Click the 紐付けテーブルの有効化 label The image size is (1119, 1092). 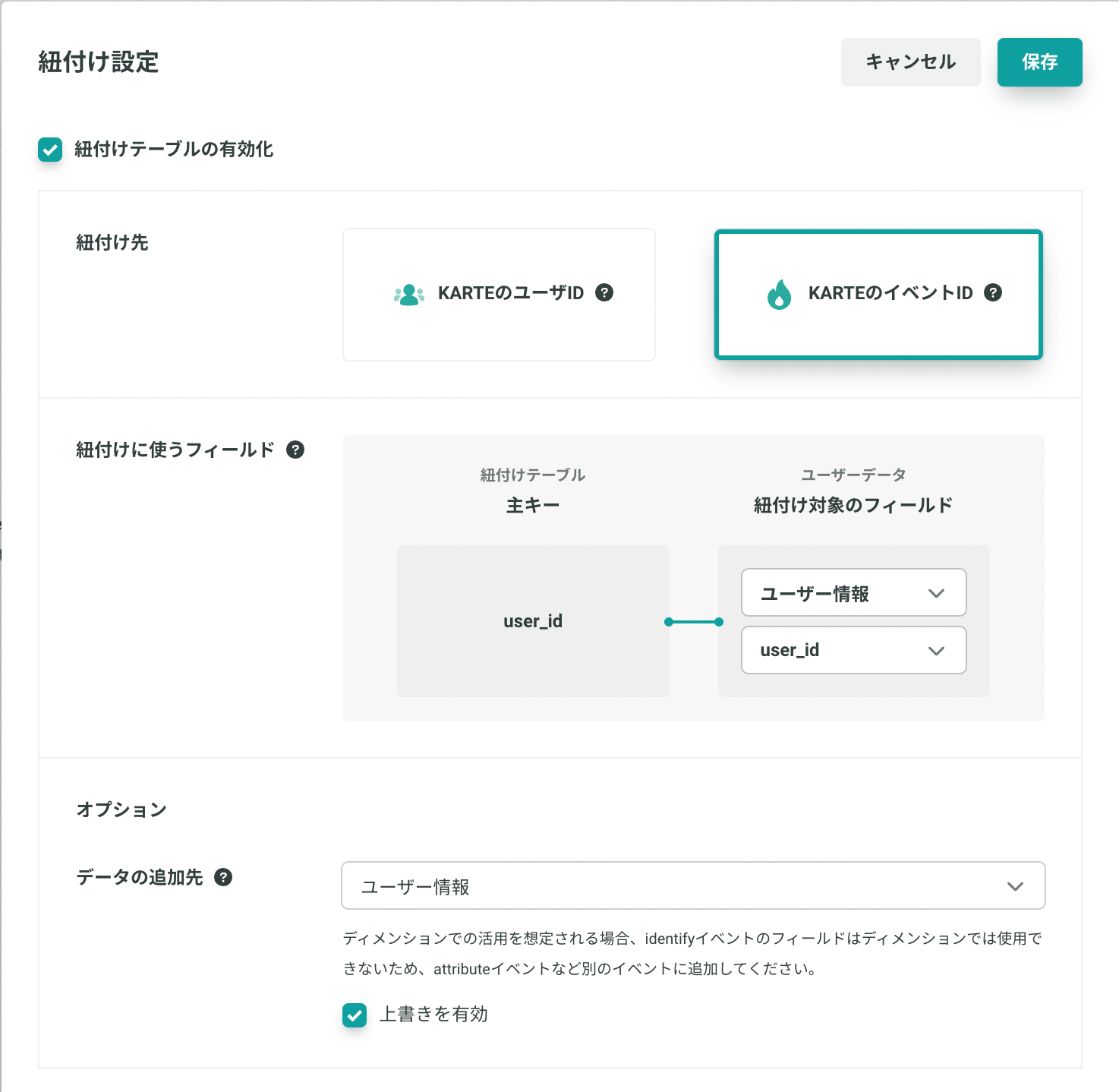click(x=174, y=149)
